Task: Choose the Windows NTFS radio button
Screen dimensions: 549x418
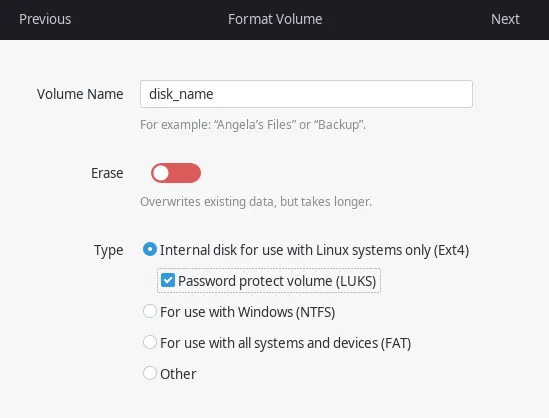Action: click(150, 311)
